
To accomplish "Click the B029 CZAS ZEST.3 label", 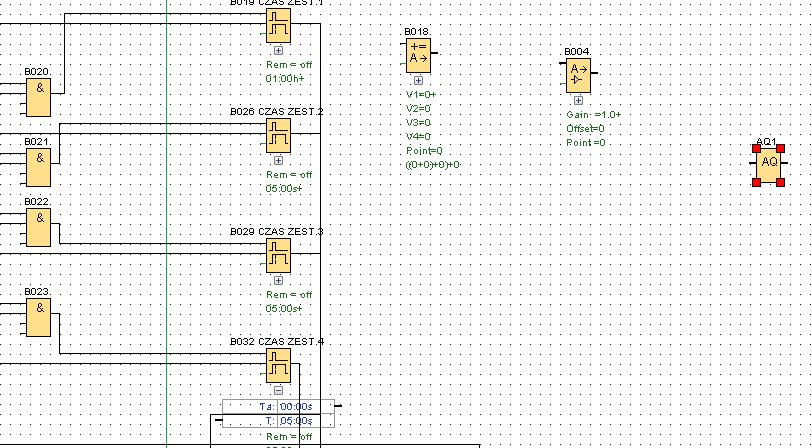I will [277, 232].
